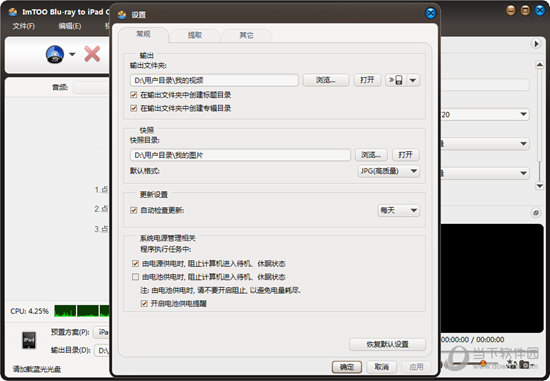Screen dimensions: 550x381
Task: Open the 文件(F) menu
Action: [x=24, y=26]
